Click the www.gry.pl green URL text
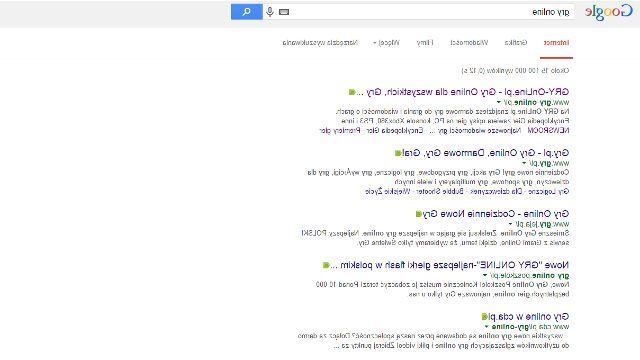 tap(549, 163)
